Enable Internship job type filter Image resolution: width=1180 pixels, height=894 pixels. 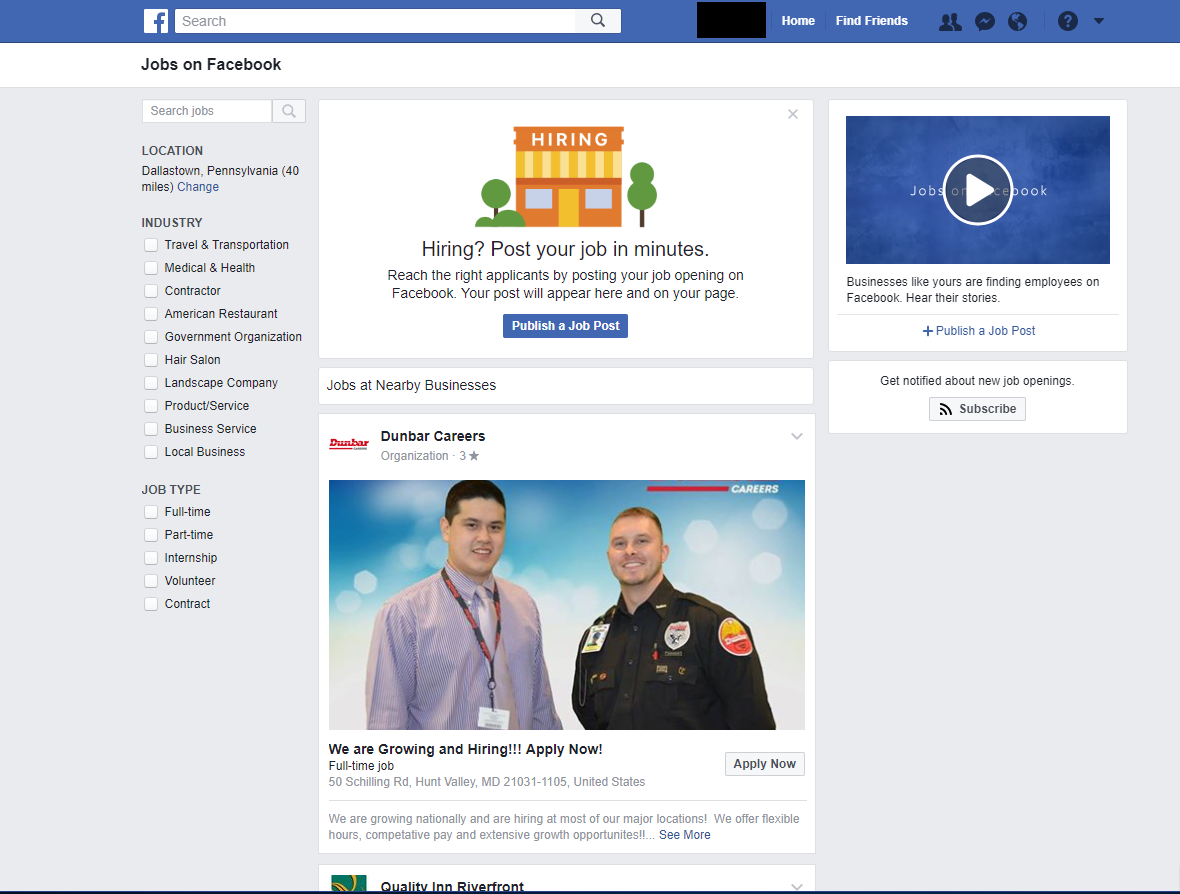point(151,558)
